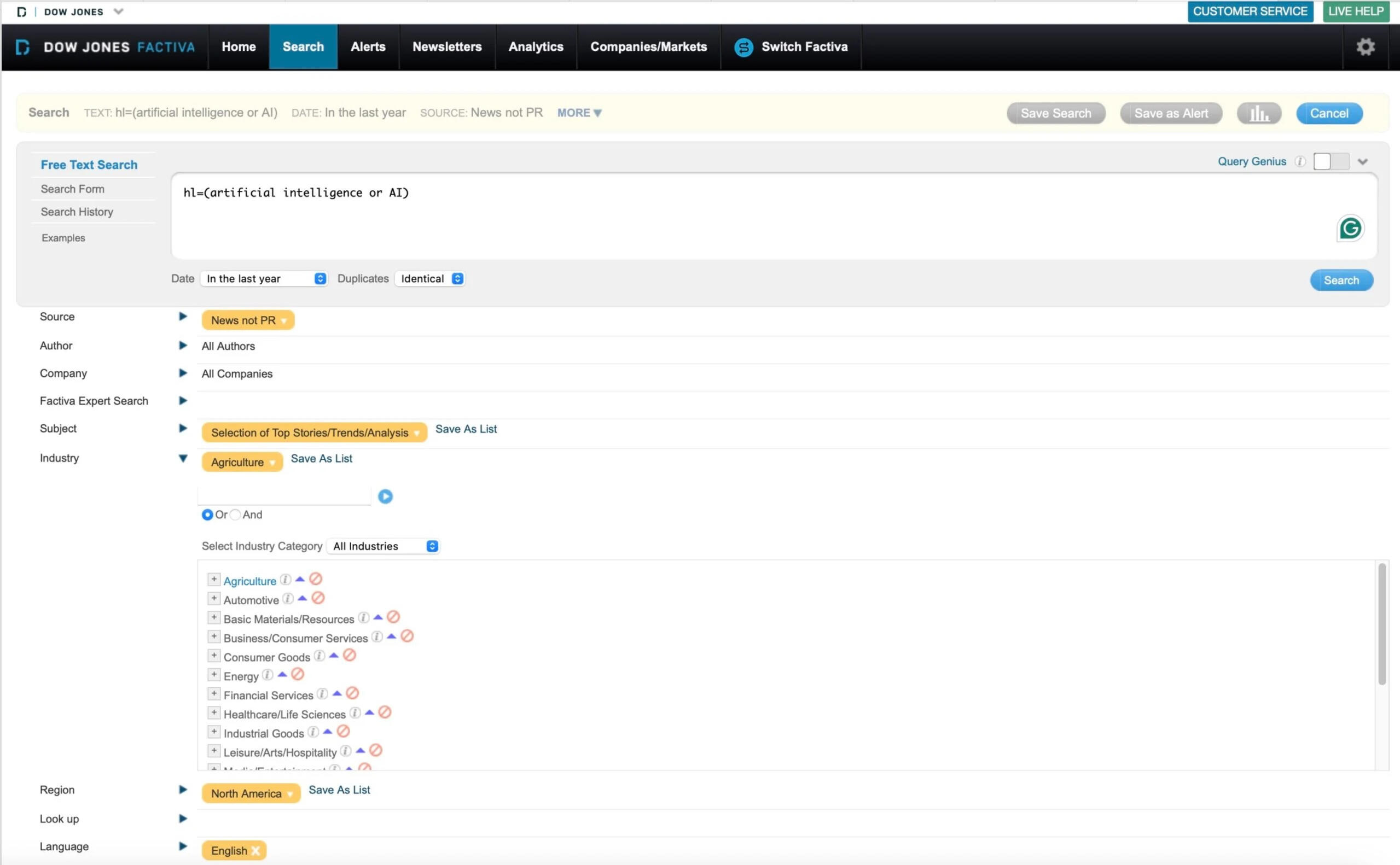The image size is (1400, 865).
Task: Open the chart analytics icon button
Action: (1258, 113)
